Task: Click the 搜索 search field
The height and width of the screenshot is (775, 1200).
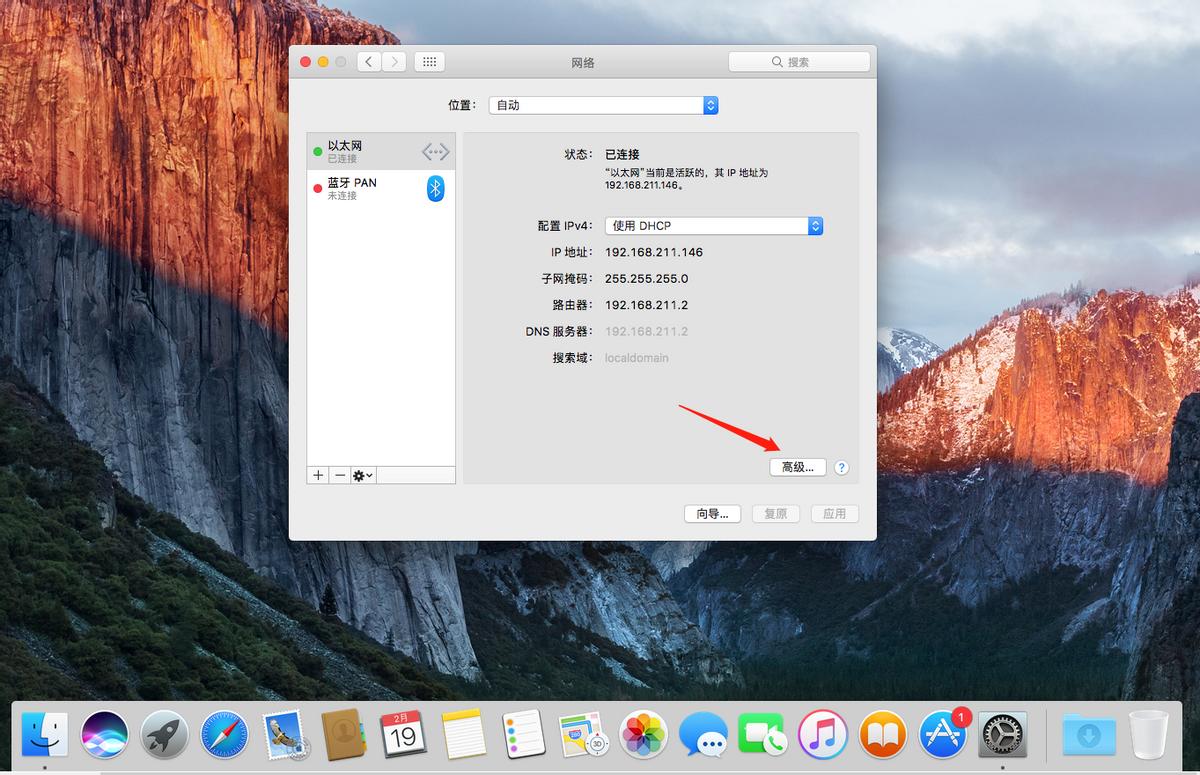Action: click(799, 62)
